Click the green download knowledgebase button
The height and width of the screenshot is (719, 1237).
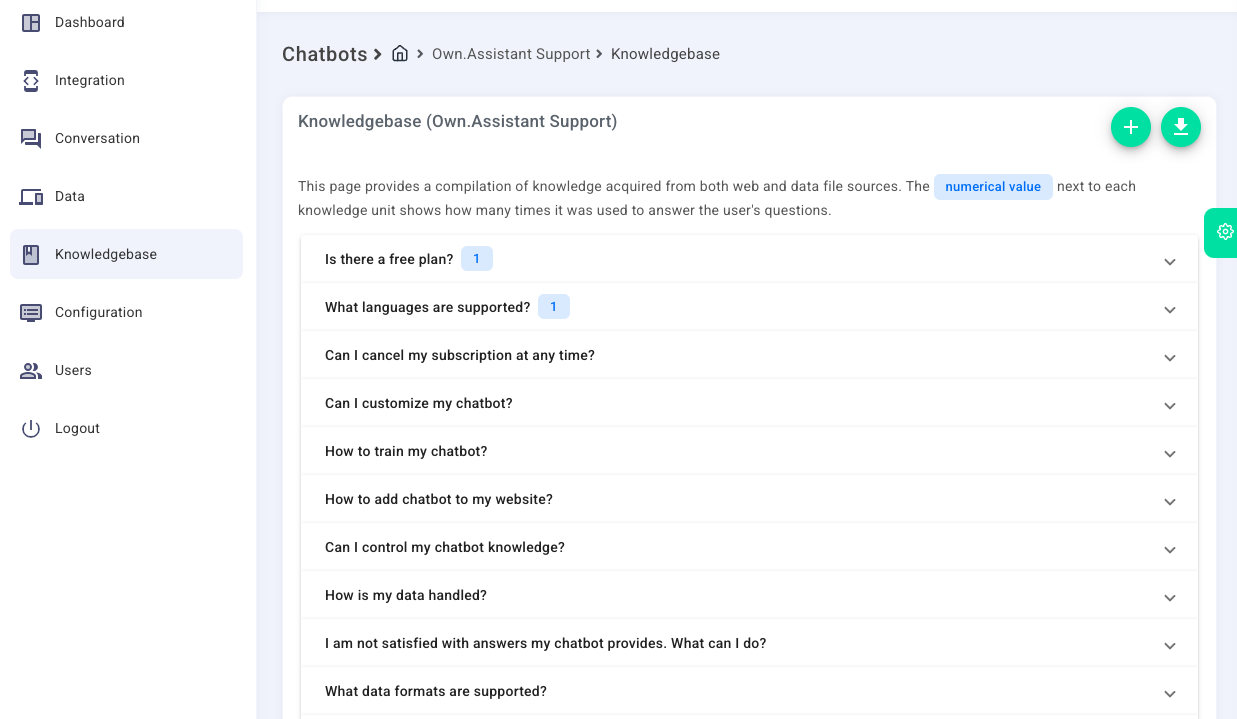click(1181, 127)
